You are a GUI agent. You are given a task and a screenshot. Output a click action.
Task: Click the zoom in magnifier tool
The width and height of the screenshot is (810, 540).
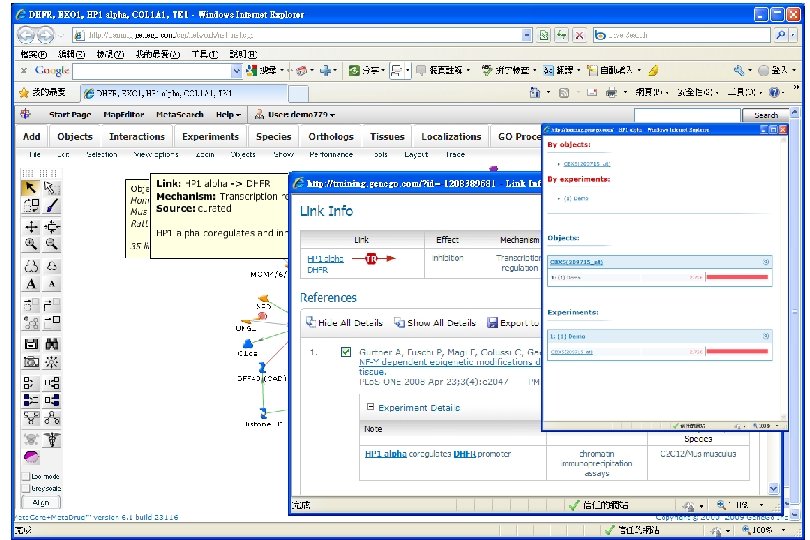pos(31,244)
